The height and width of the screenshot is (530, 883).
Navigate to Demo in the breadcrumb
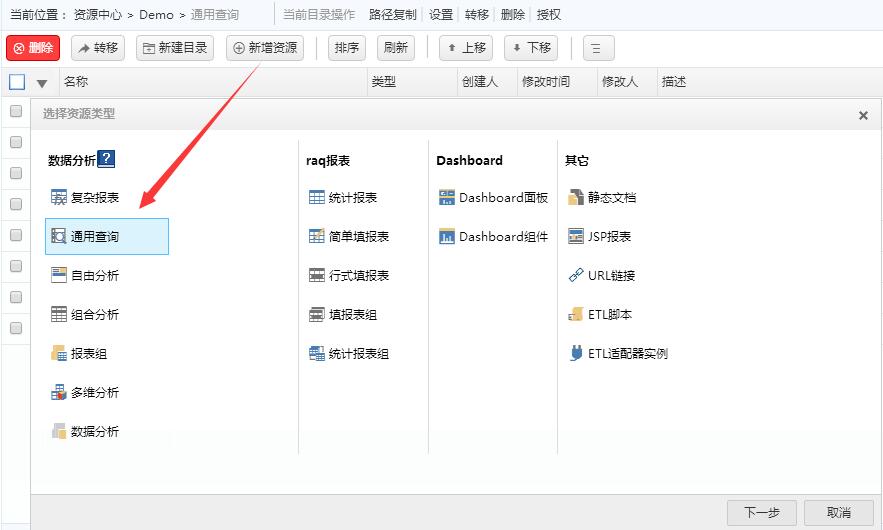156,15
